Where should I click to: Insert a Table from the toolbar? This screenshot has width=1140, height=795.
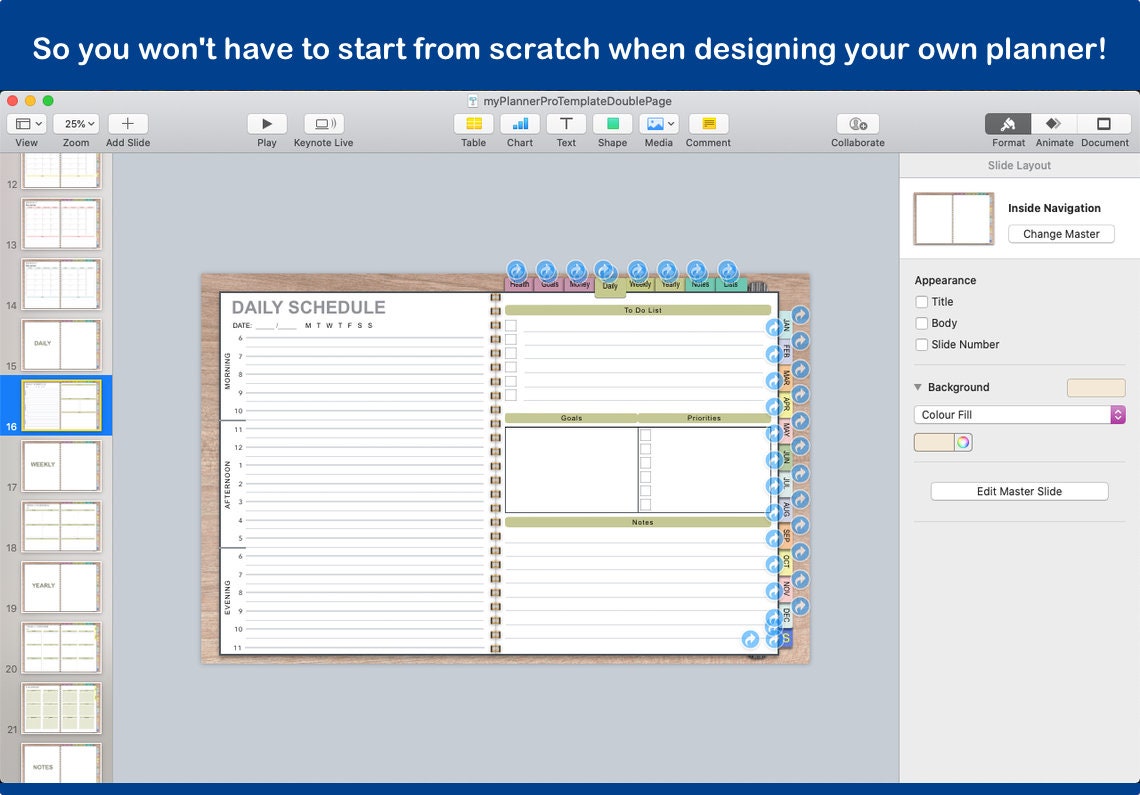(473, 125)
